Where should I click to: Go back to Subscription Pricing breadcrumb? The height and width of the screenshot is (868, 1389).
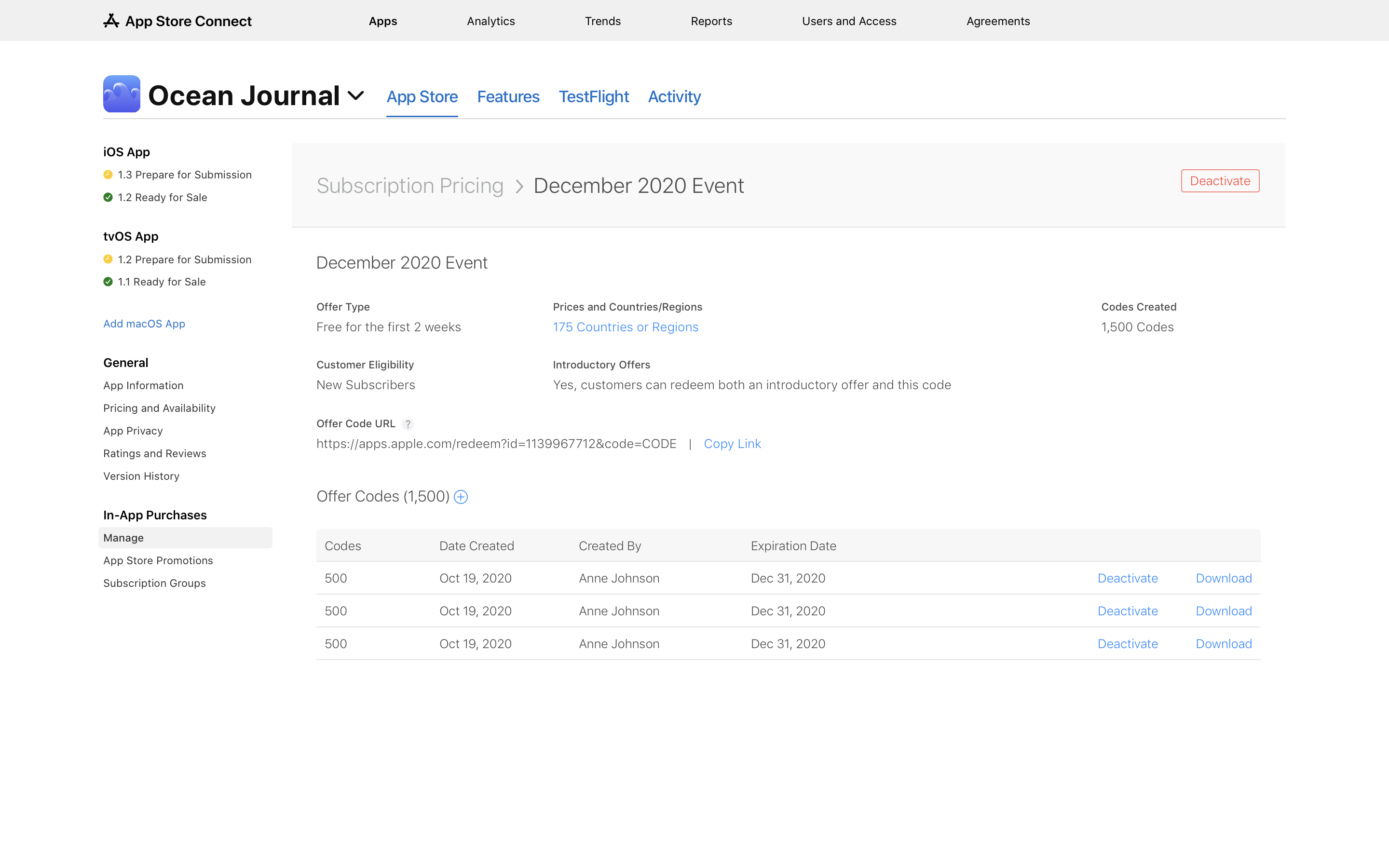click(x=410, y=186)
